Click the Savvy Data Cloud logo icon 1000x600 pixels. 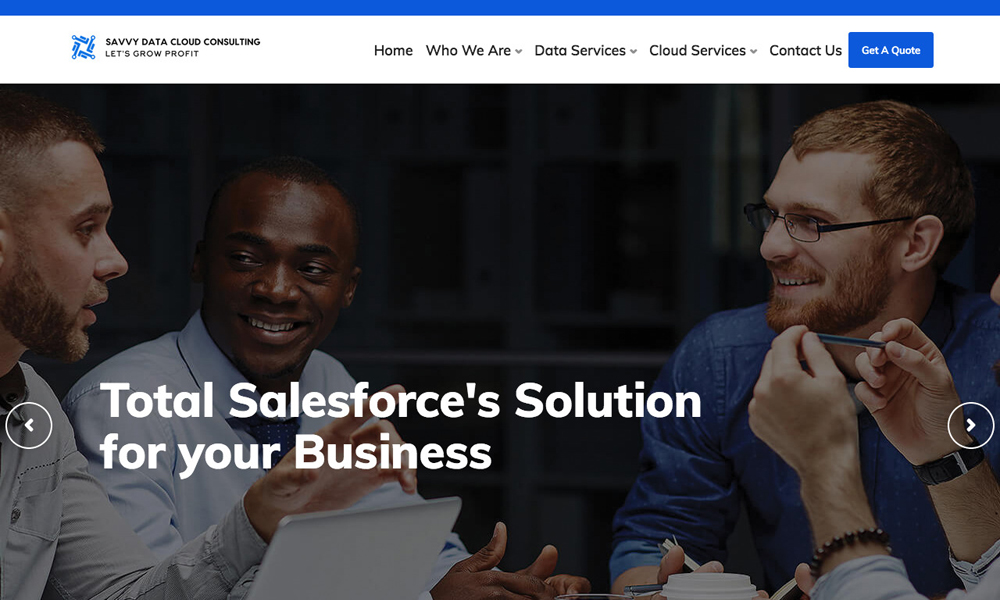point(84,47)
